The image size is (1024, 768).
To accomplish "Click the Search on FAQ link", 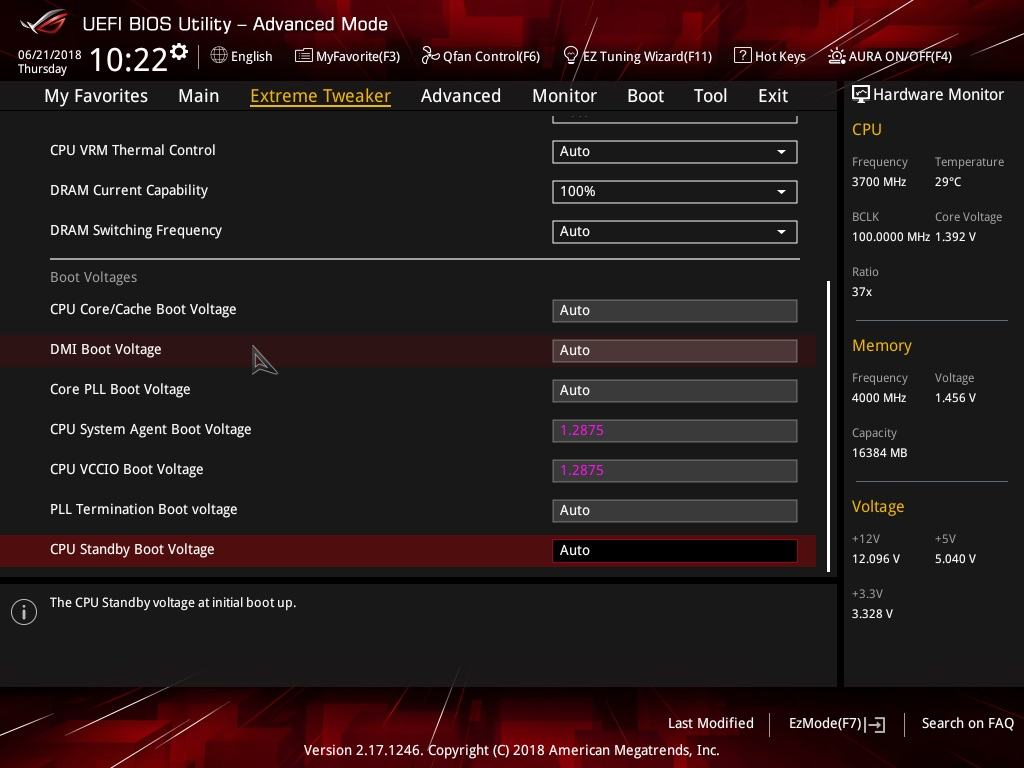I will (968, 724).
